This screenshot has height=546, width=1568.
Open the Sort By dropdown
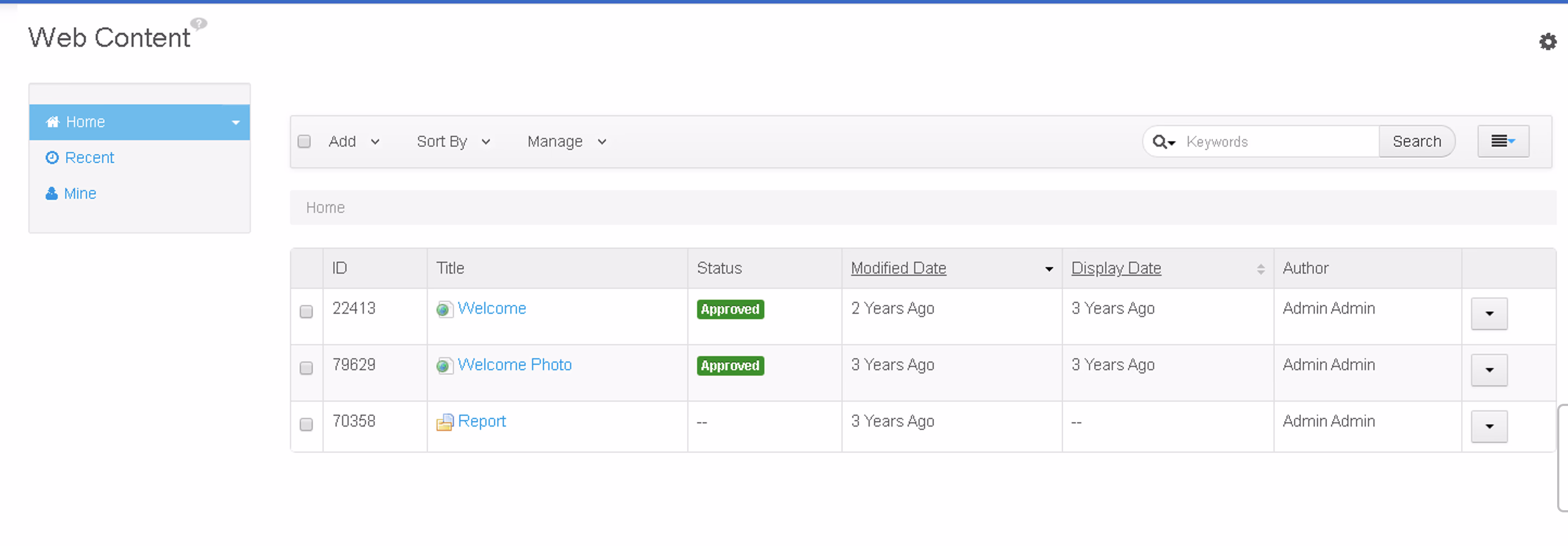tap(453, 142)
